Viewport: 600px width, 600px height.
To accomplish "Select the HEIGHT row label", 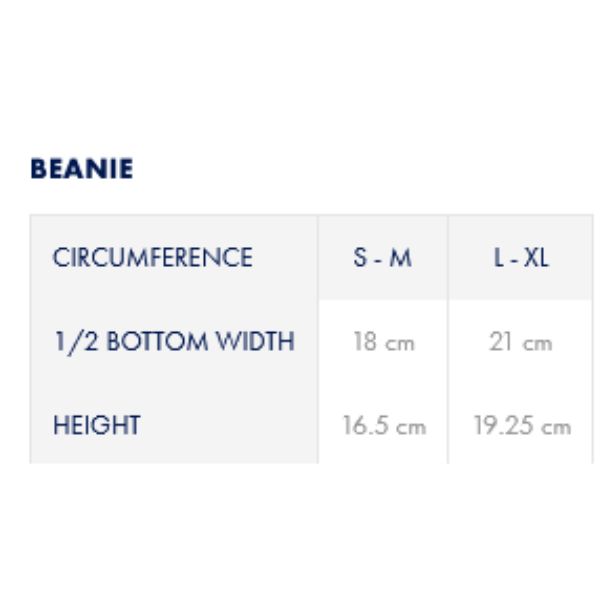I will tap(96, 425).
